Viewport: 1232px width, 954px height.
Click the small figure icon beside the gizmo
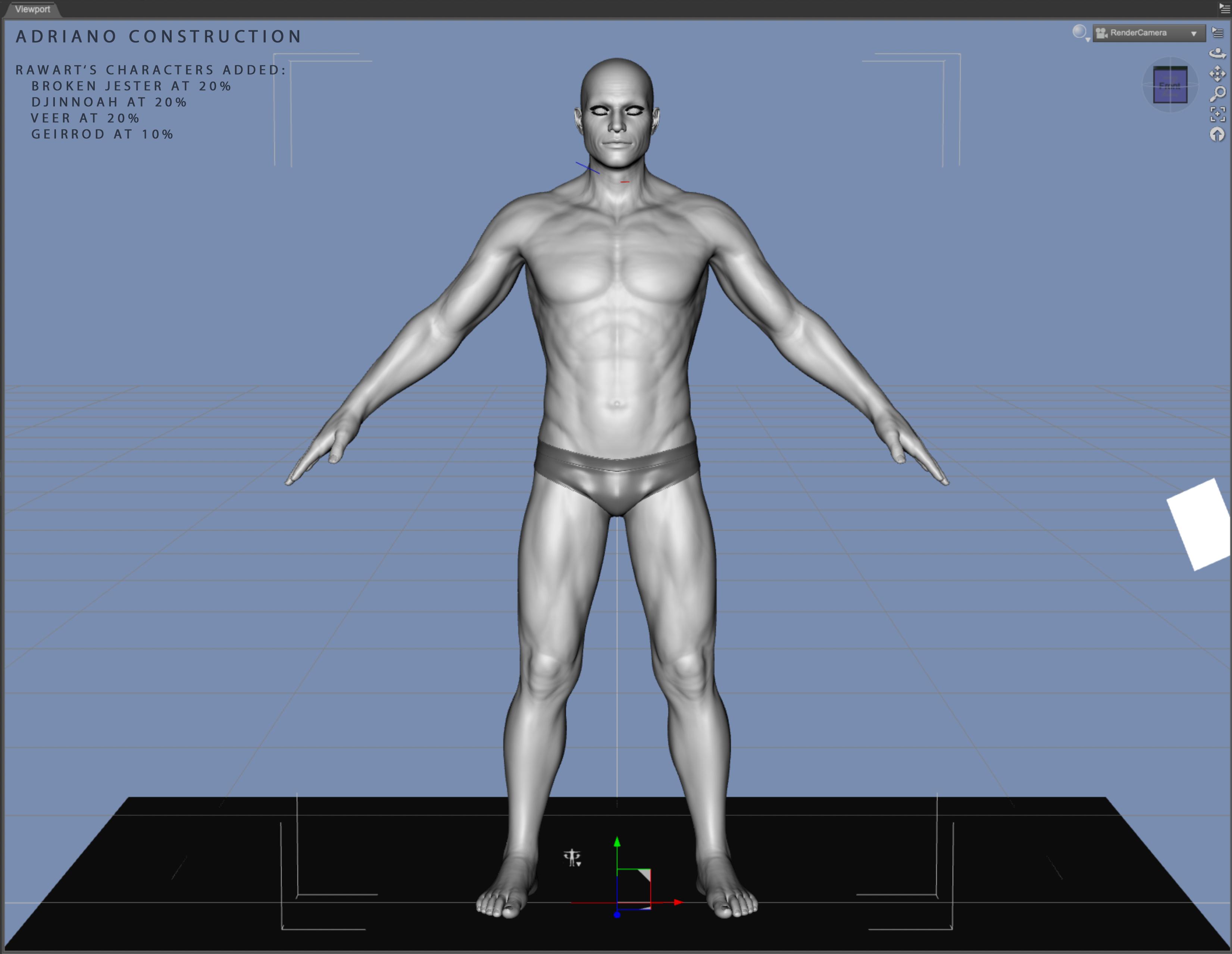pyautogui.click(x=572, y=857)
